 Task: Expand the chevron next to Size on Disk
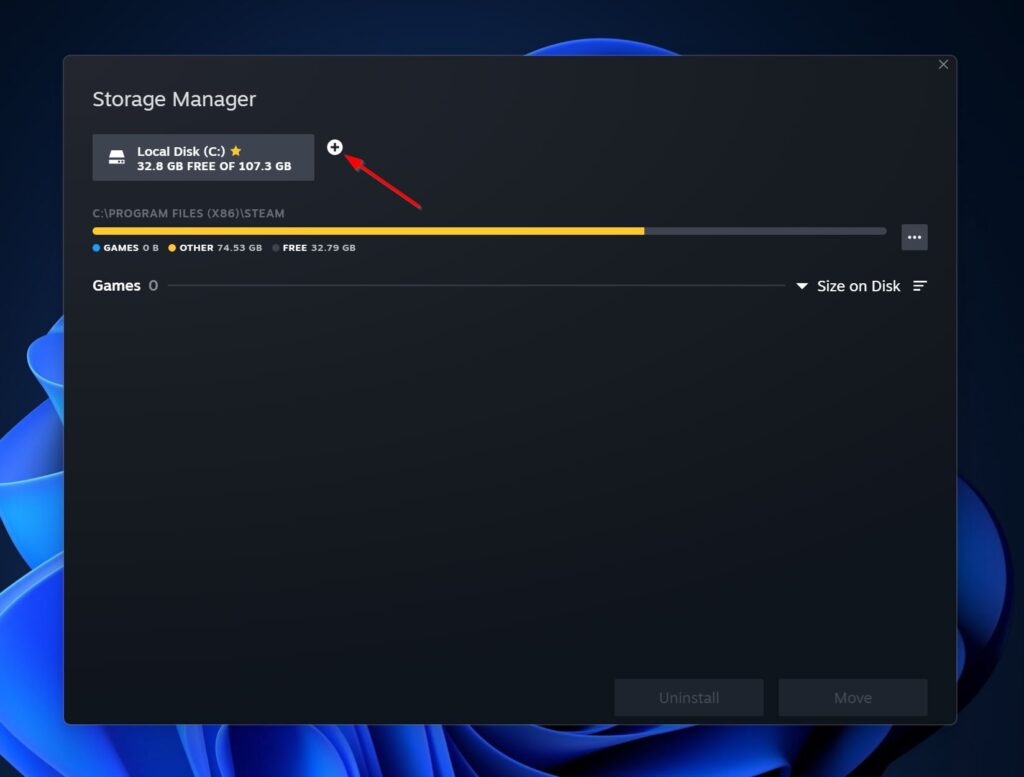802,286
